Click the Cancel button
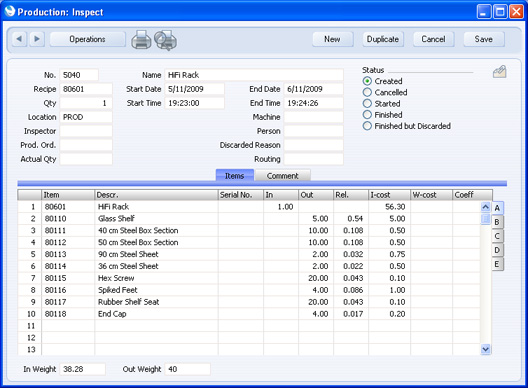Viewport: 528px width, 388px height. click(433, 39)
